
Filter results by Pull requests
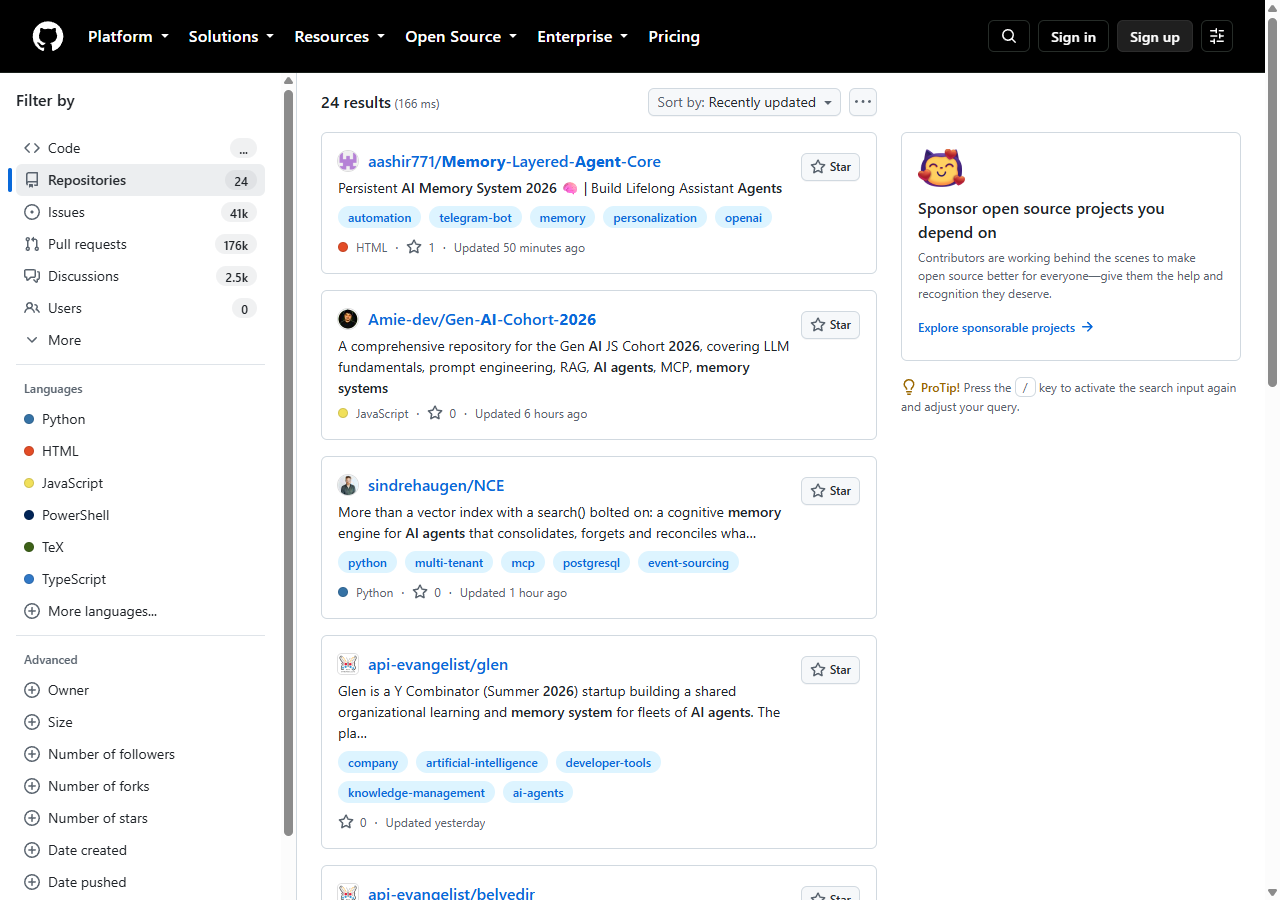click(x=140, y=244)
